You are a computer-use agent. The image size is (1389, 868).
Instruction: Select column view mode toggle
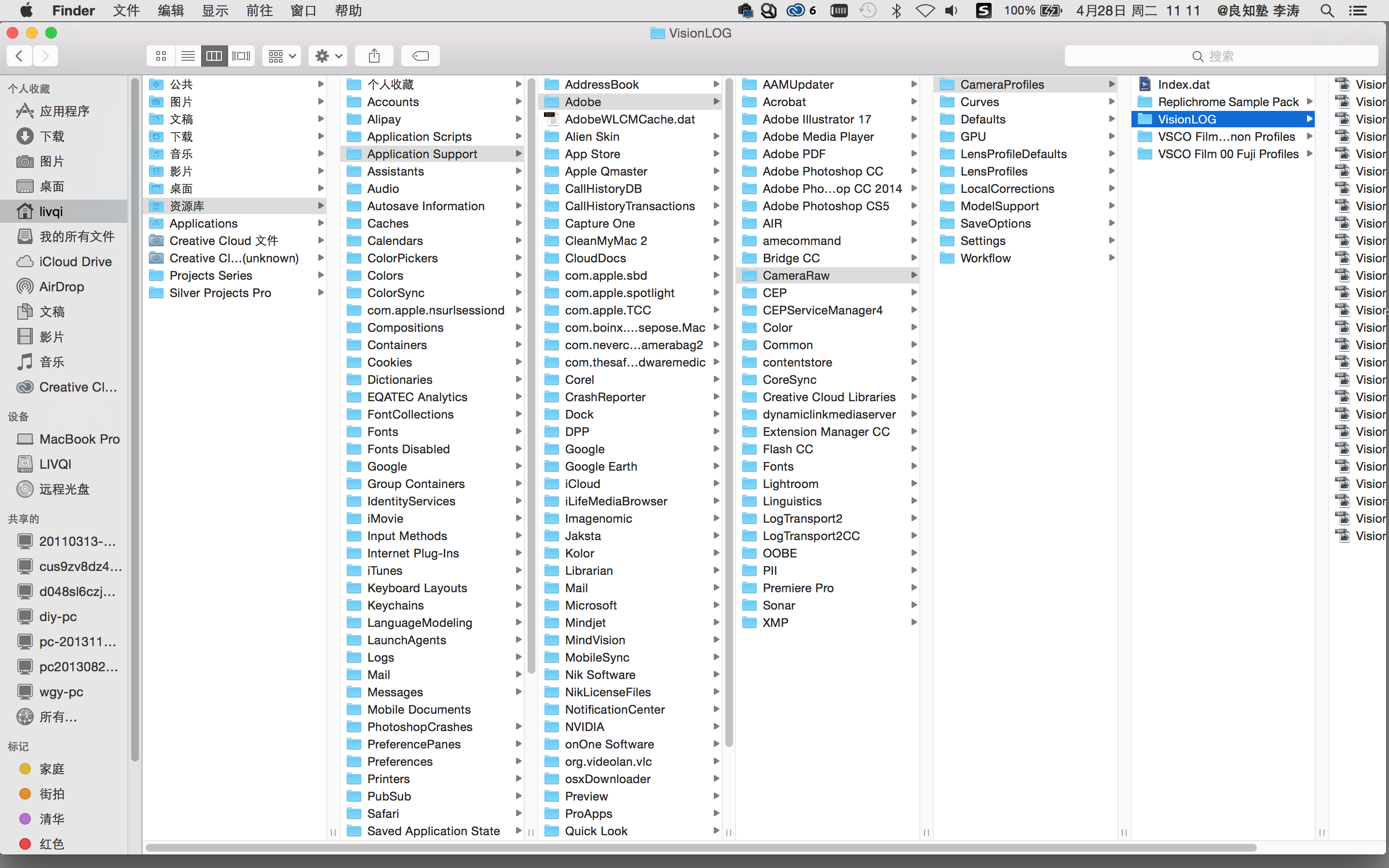214,55
